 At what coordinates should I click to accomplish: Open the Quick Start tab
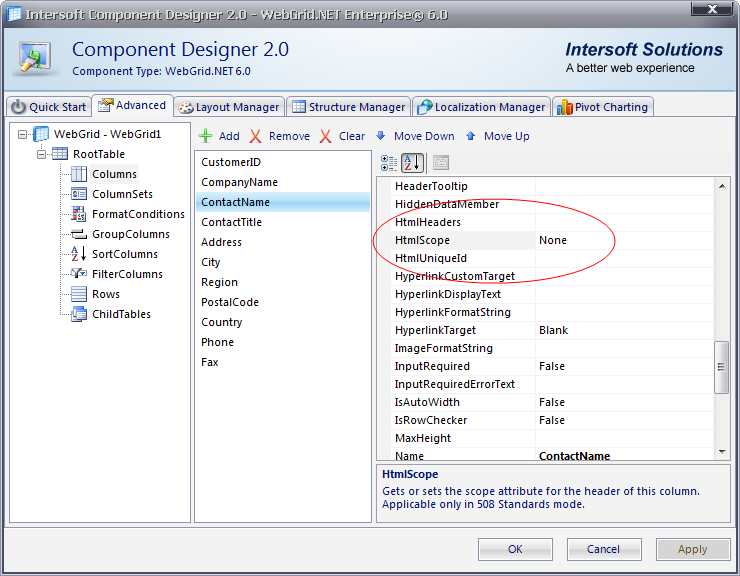tap(49, 107)
